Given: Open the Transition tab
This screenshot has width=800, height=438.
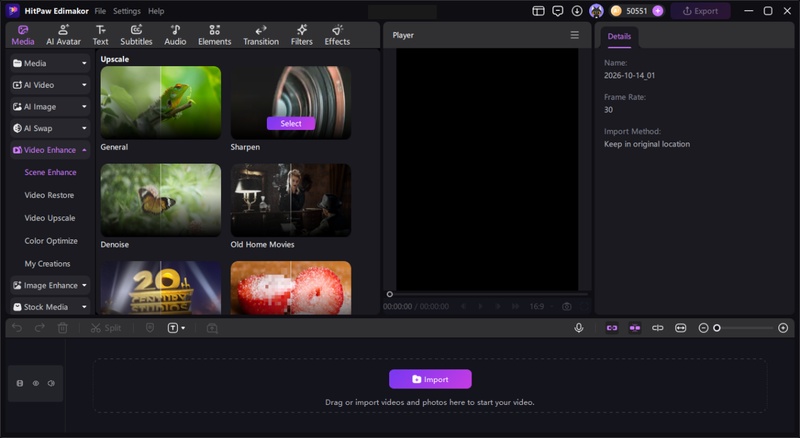Looking at the screenshot, I should 261,35.
